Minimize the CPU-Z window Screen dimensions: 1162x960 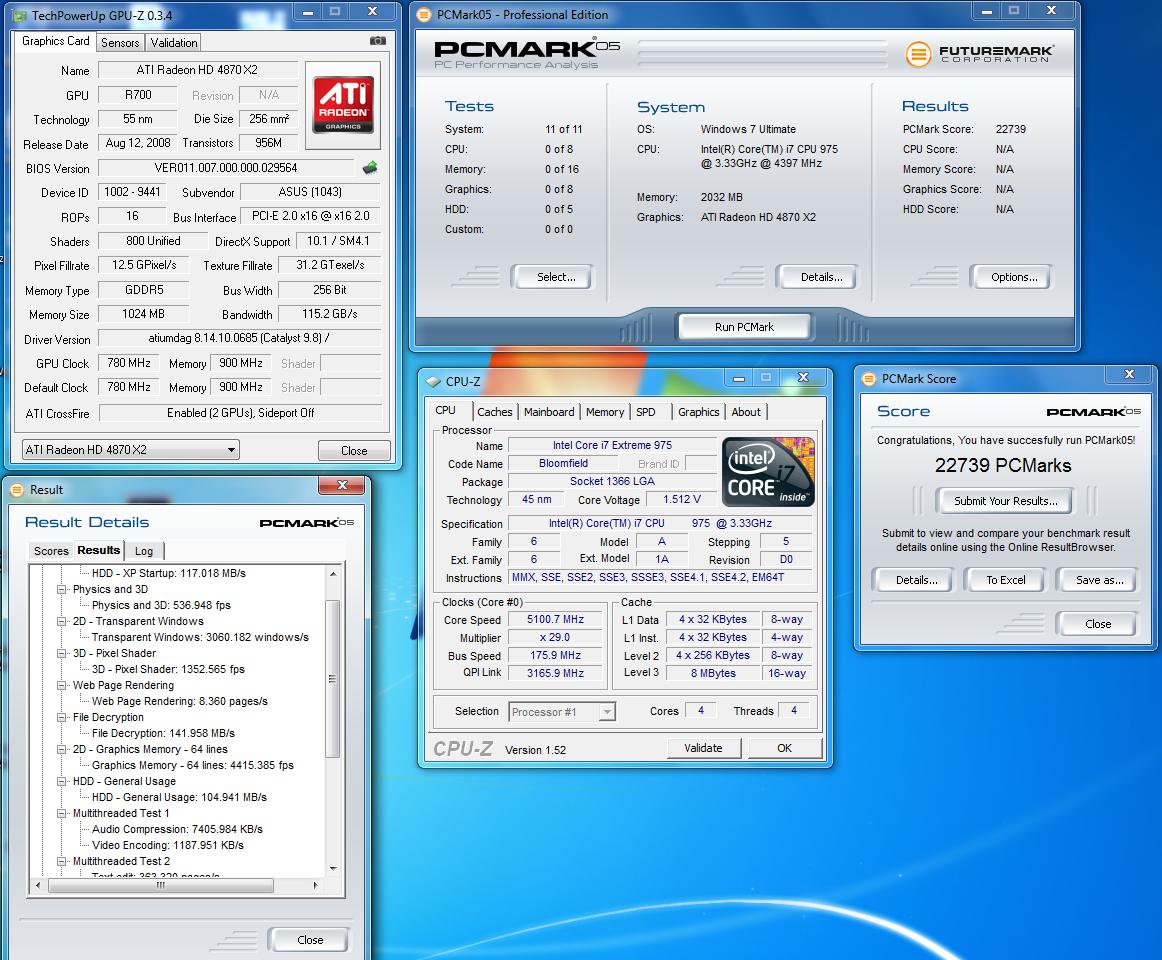pos(738,378)
